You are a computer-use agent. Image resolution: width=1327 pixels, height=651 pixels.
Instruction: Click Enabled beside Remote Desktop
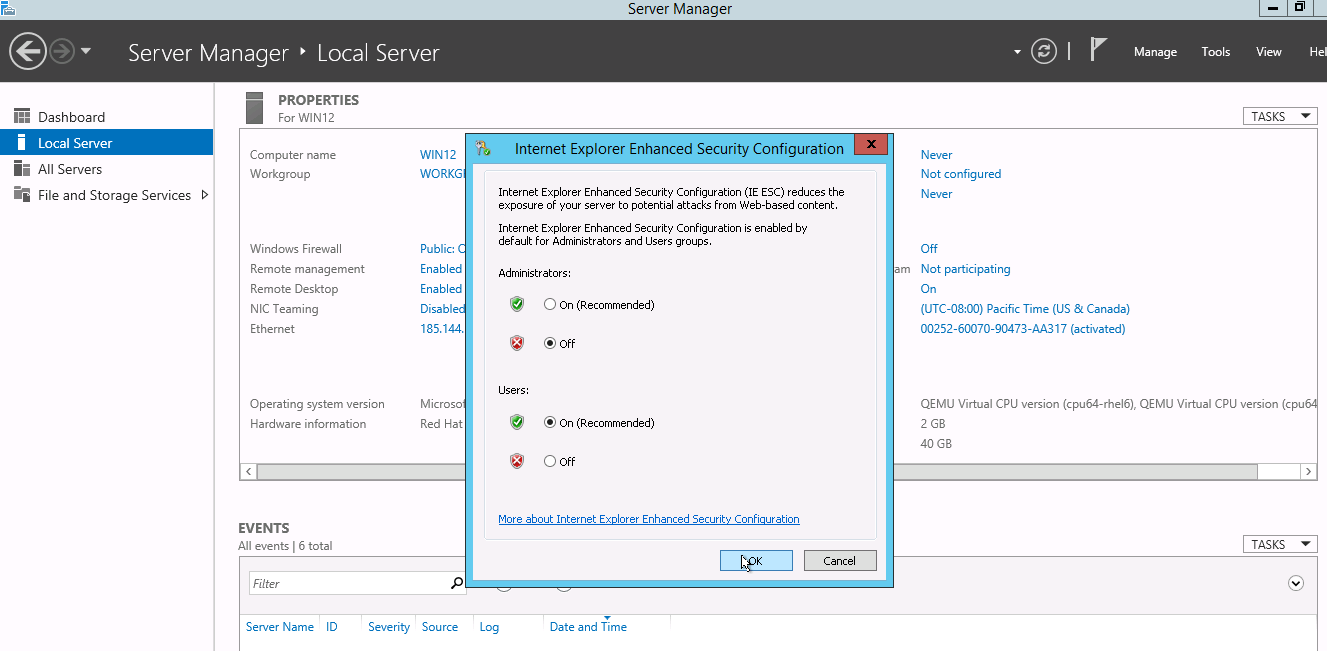[x=441, y=289]
